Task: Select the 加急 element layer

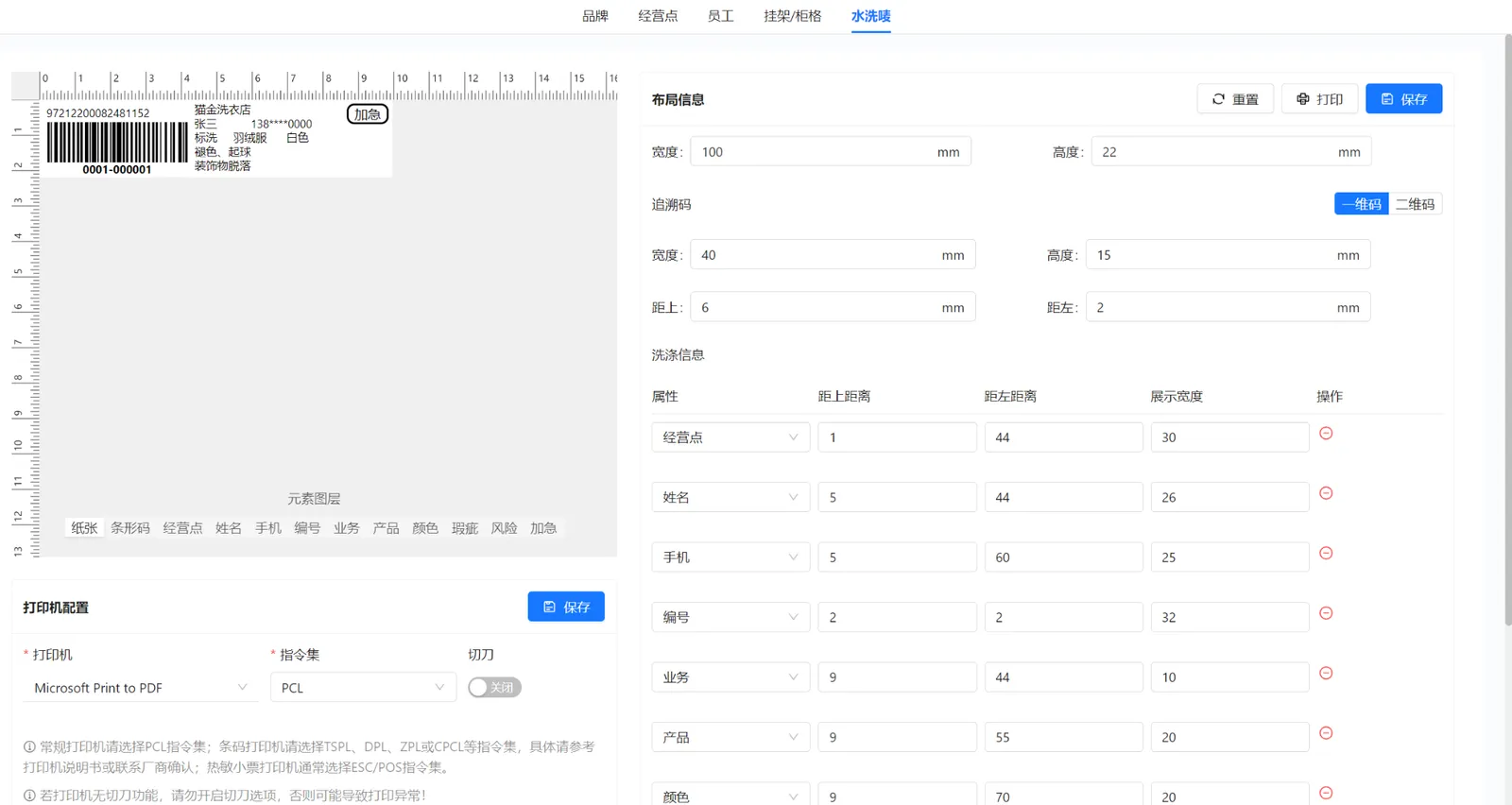Action: tap(543, 528)
